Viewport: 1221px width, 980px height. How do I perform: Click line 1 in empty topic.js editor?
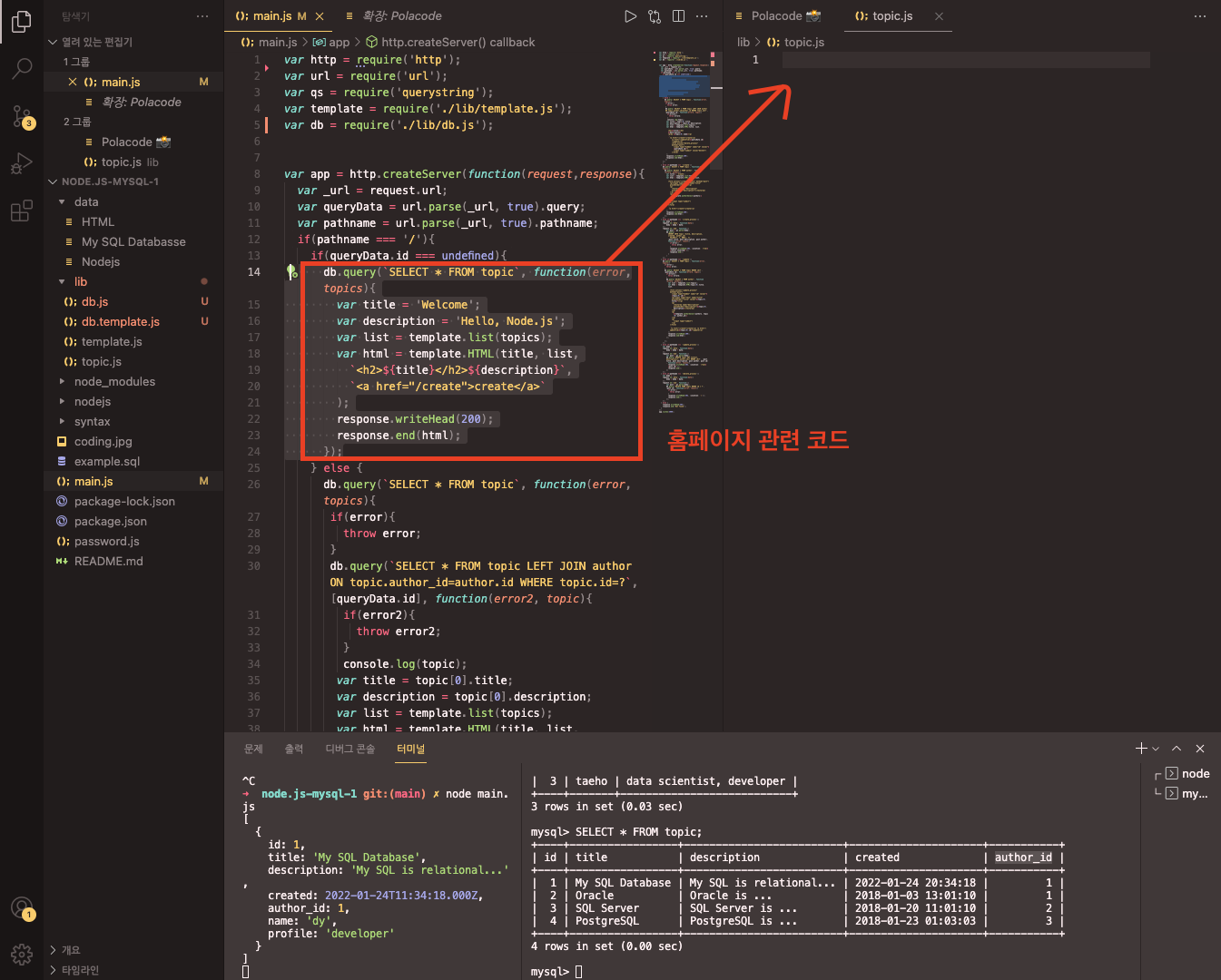[966, 60]
